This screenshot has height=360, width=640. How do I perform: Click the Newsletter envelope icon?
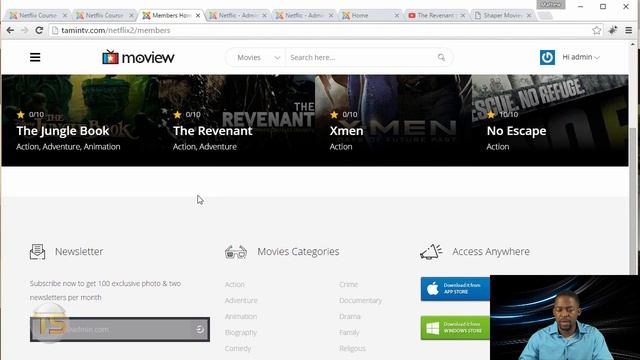coord(38,252)
